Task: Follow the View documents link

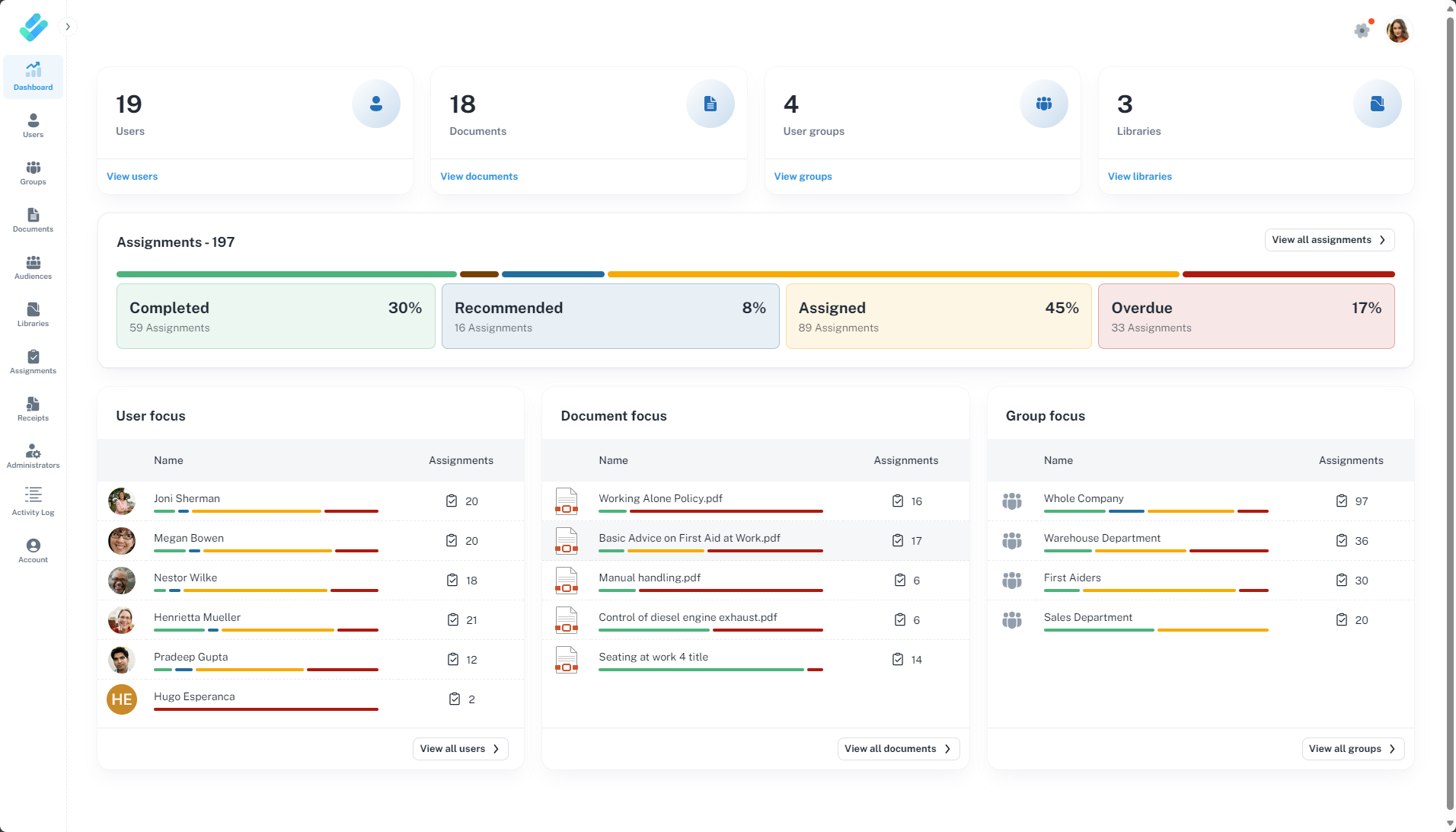Action: tap(479, 177)
